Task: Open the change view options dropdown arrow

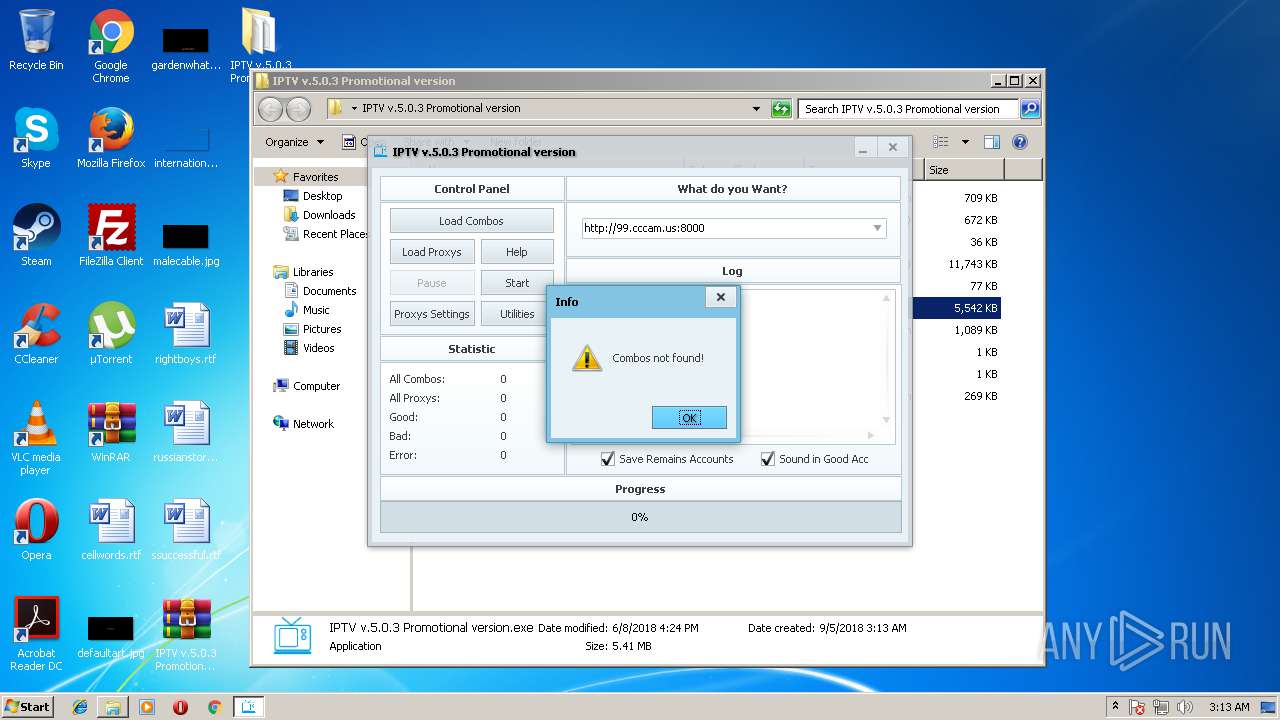Action: point(965,142)
